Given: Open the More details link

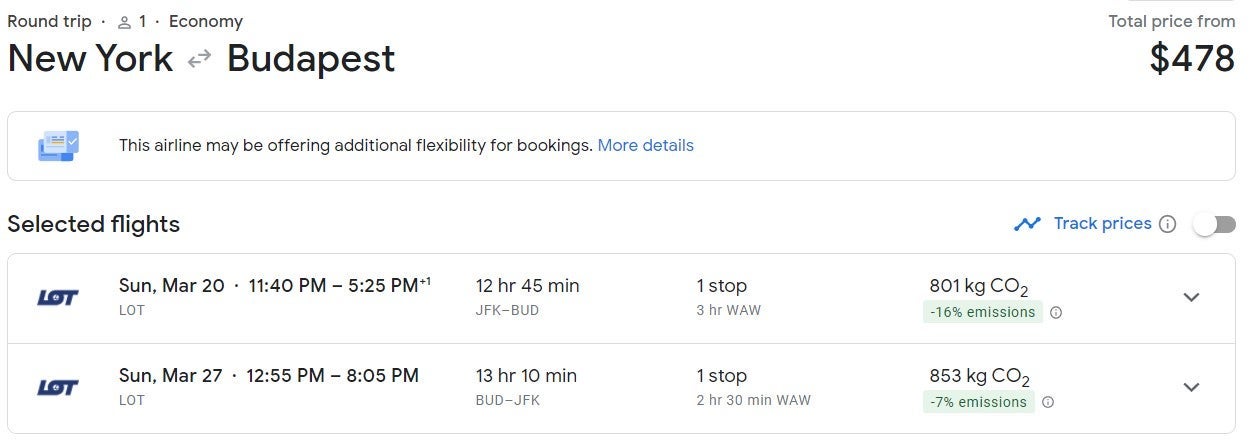Looking at the screenshot, I should 645,146.
